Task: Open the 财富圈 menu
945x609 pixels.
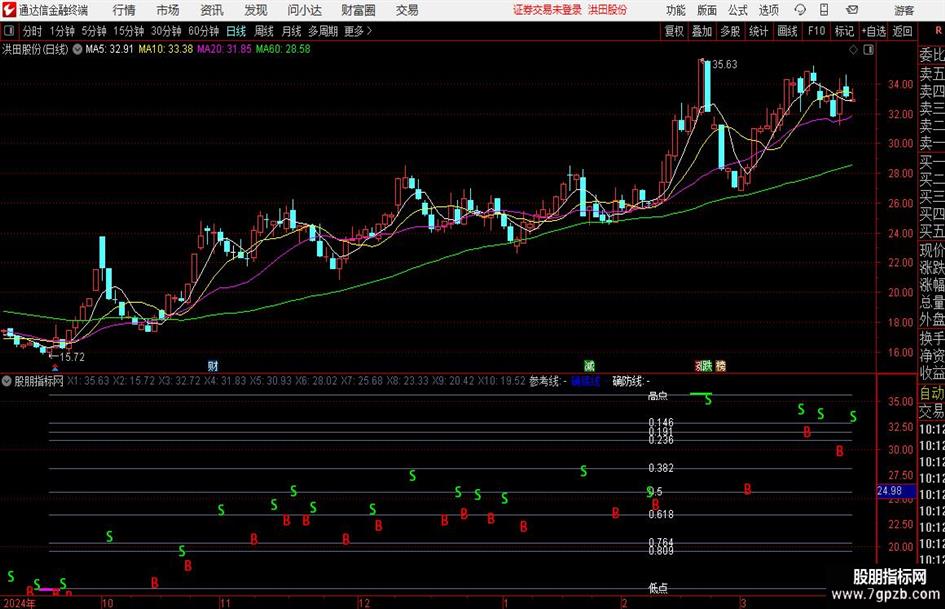Action: pos(358,10)
